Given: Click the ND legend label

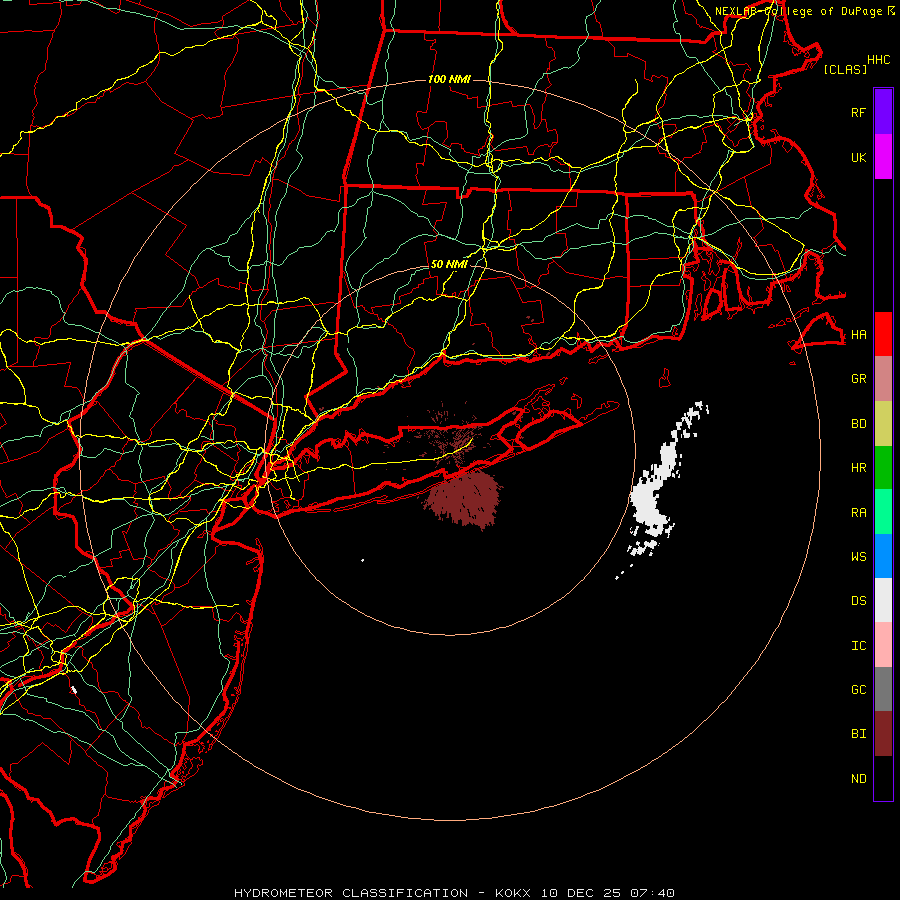Looking at the screenshot, I should coord(858,779).
